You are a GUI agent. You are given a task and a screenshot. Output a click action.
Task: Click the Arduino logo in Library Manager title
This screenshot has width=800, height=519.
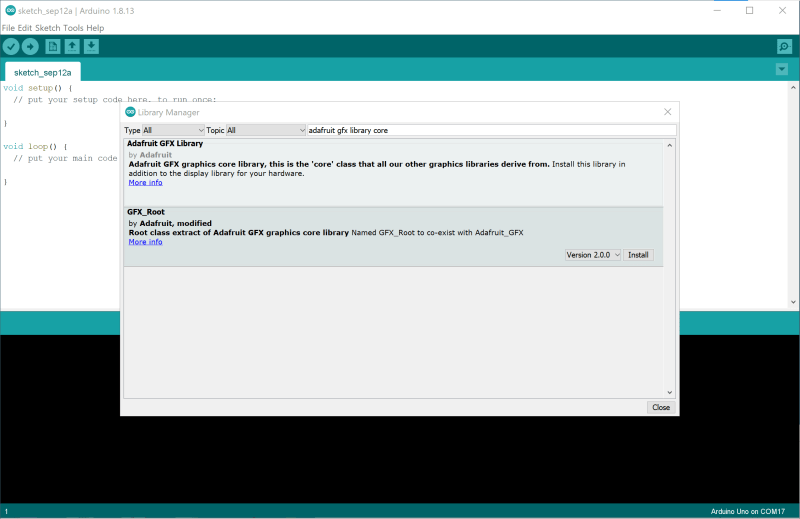click(x=131, y=112)
